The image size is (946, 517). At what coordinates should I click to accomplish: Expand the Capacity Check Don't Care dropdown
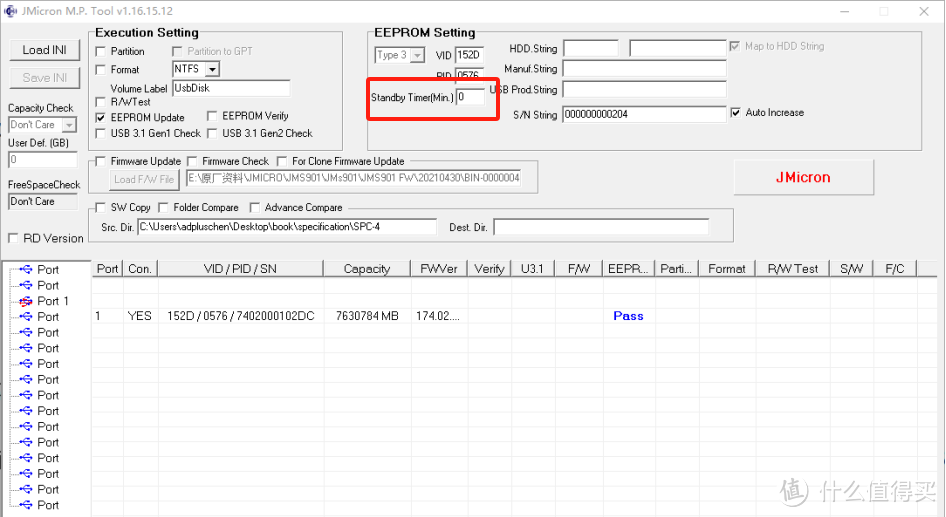[69, 125]
